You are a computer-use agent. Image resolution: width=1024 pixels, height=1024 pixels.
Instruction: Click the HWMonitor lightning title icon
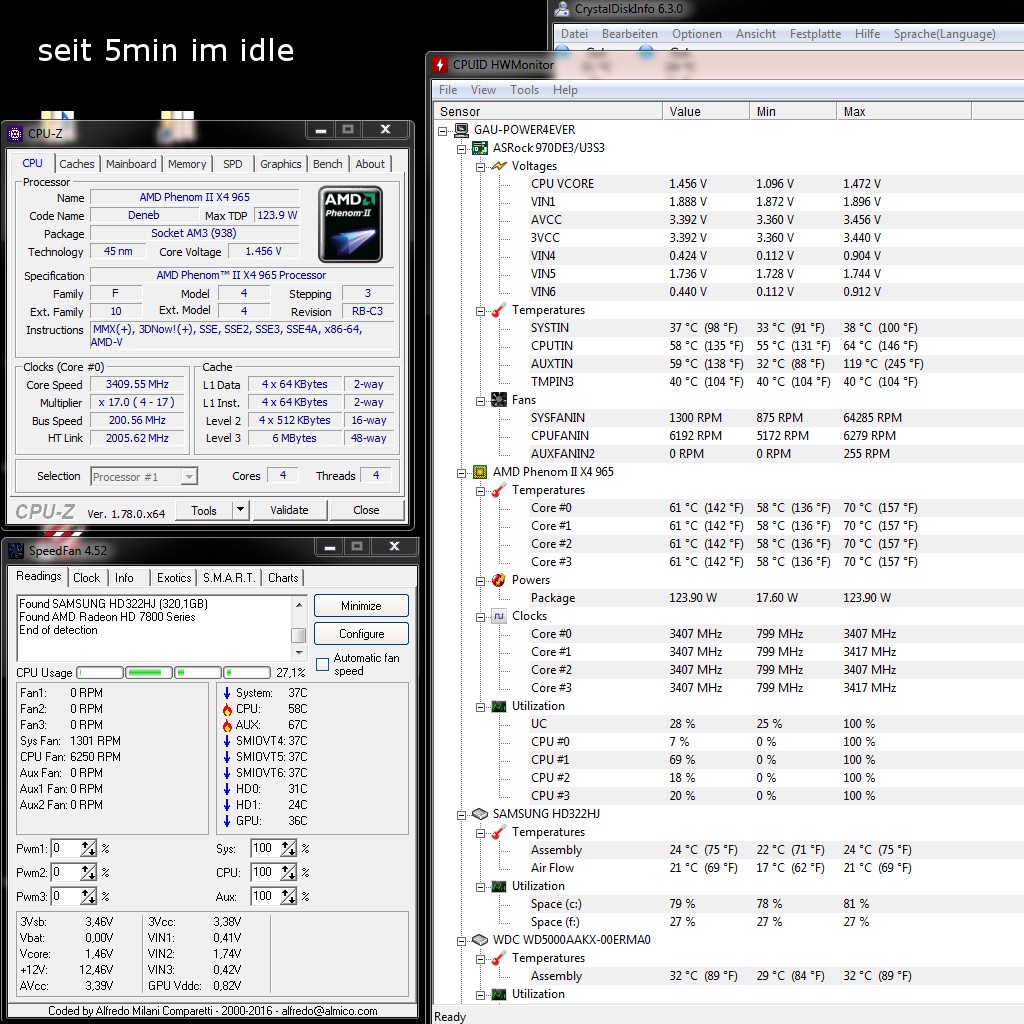pyautogui.click(x=440, y=65)
